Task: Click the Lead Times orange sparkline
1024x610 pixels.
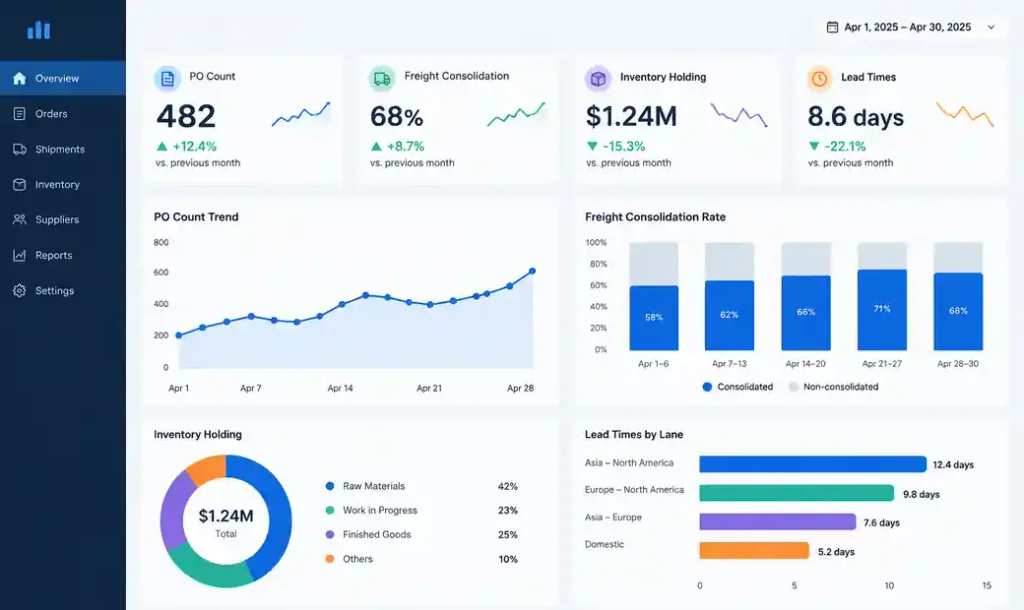Action: click(x=965, y=114)
